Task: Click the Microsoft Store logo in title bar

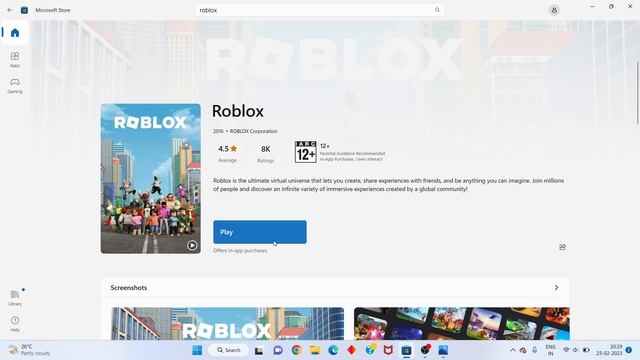Action: (x=24, y=10)
